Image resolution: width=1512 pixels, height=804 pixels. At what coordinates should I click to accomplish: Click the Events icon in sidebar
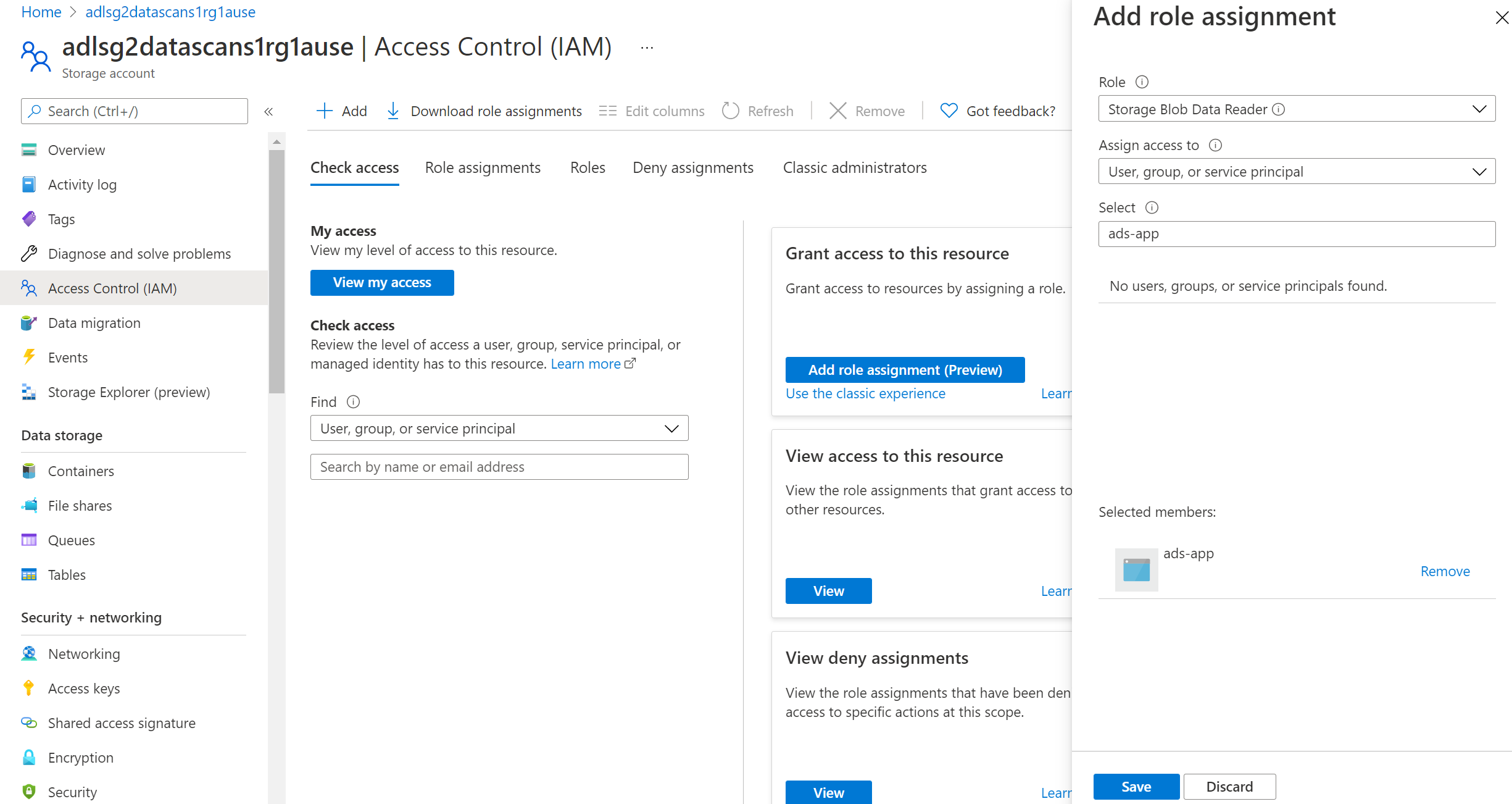30,357
